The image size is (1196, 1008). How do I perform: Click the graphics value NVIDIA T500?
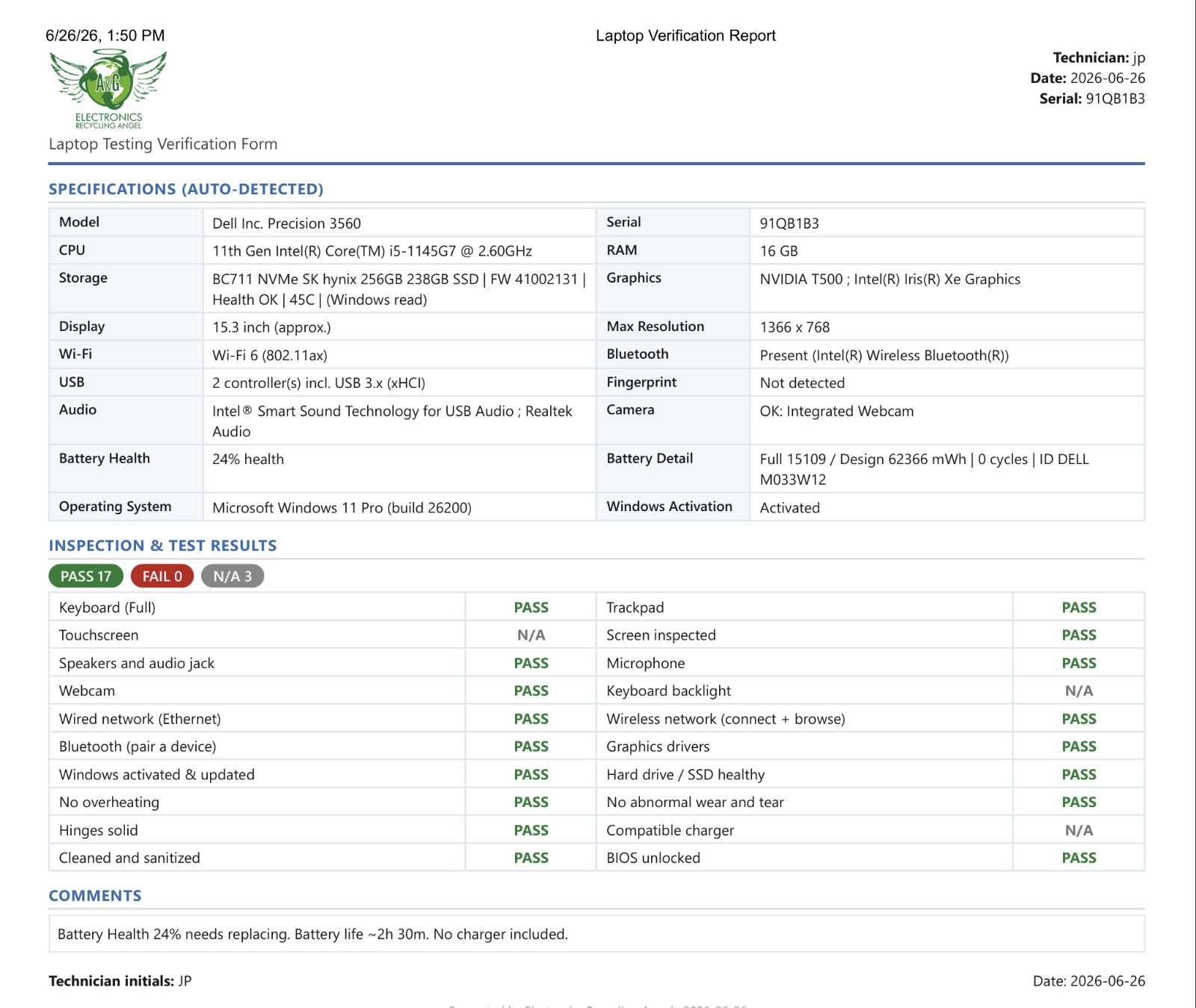[890, 279]
